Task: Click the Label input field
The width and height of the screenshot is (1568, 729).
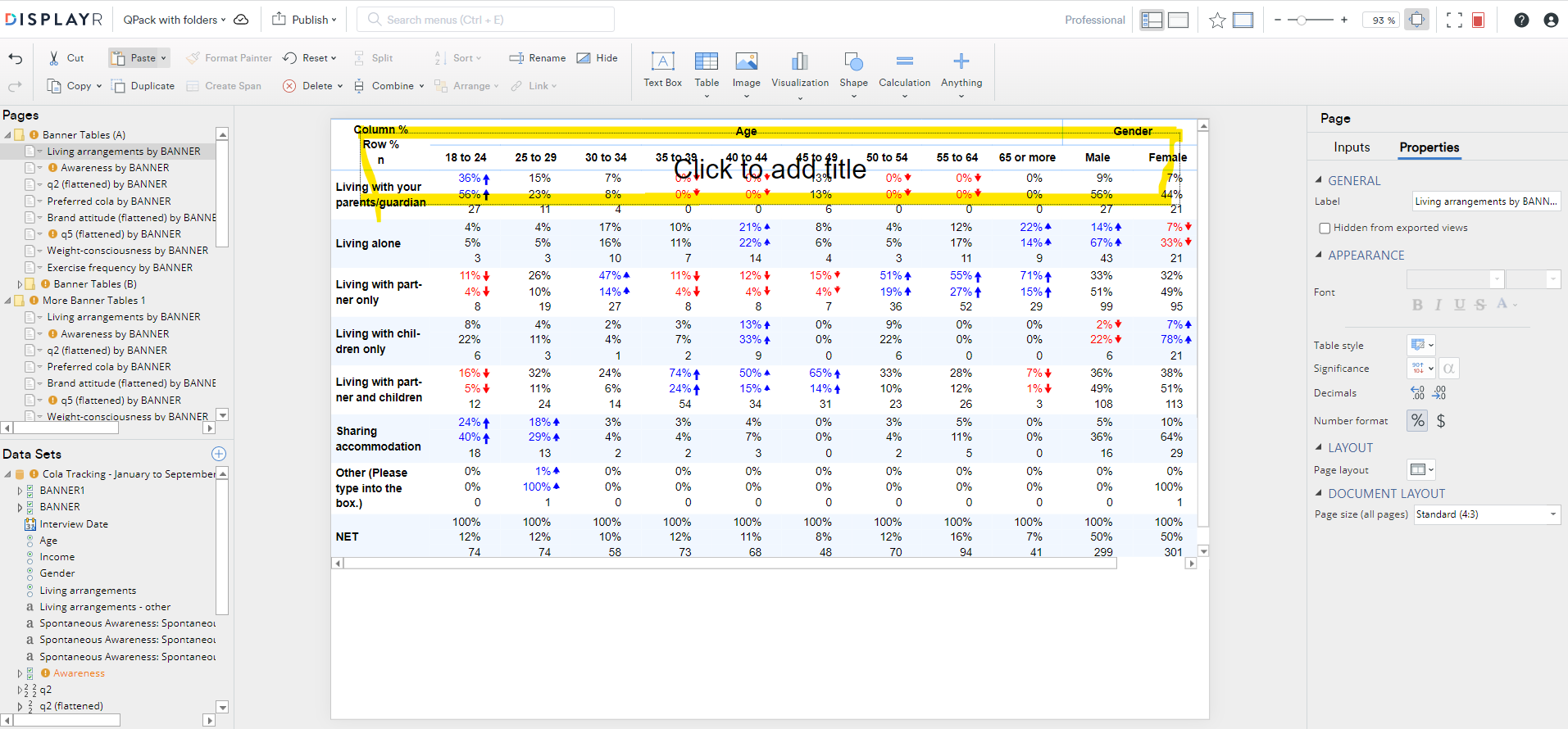Action: (x=1486, y=201)
